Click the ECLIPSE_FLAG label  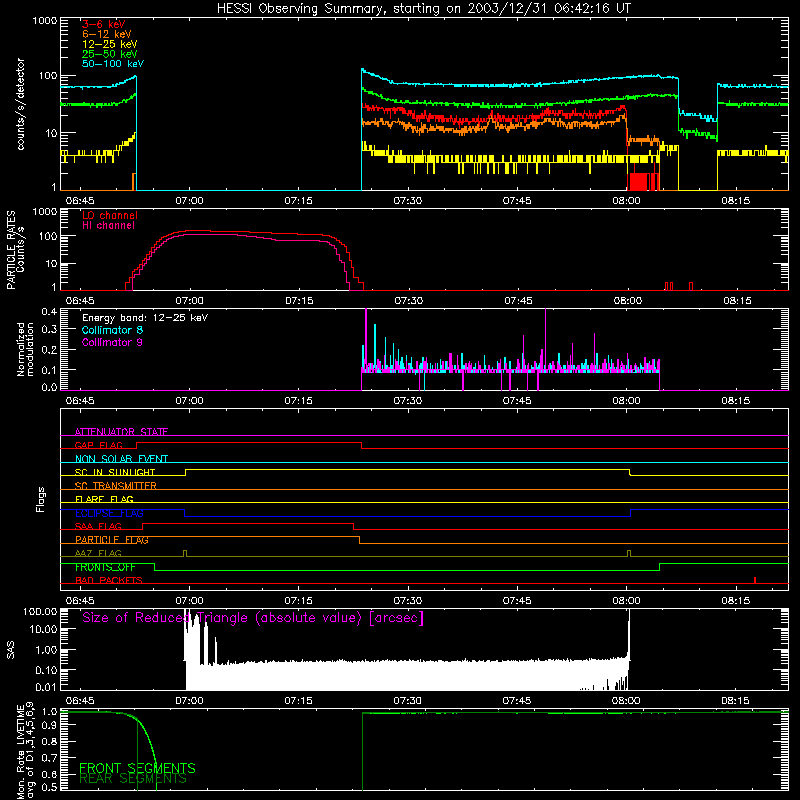click(x=109, y=513)
